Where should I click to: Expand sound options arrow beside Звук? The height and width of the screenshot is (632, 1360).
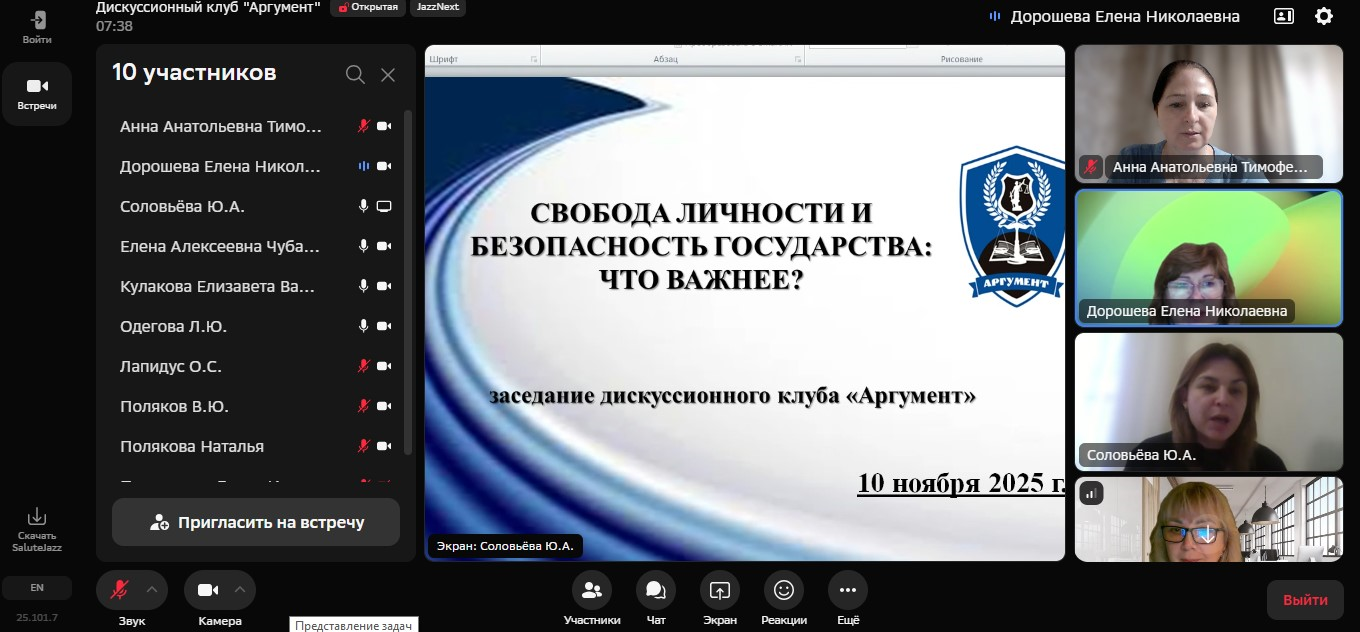click(x=152, y=589)
